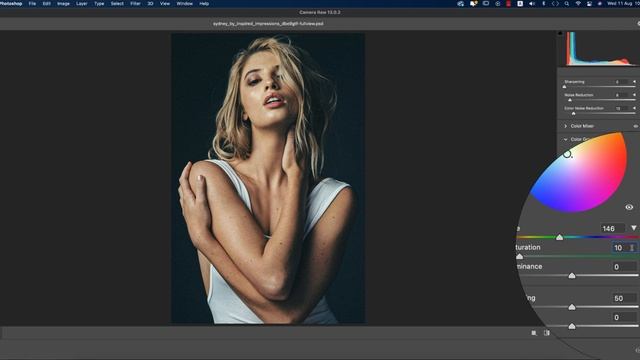This screenshot has width=640, height=360.
Task: Click the Blending slider handle
Action: [572, 307]
